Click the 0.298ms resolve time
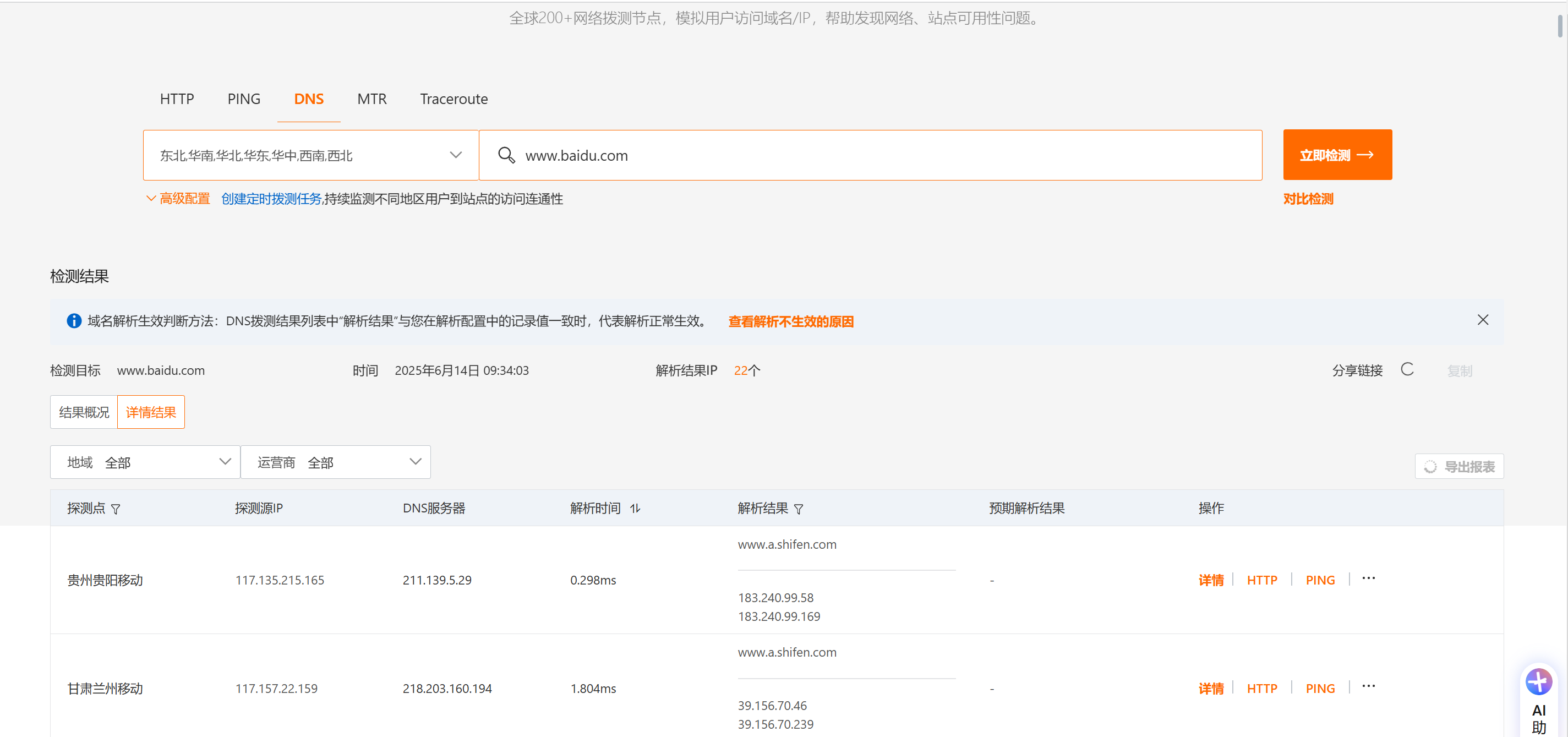1568x737 pixels. pos(593,580)
